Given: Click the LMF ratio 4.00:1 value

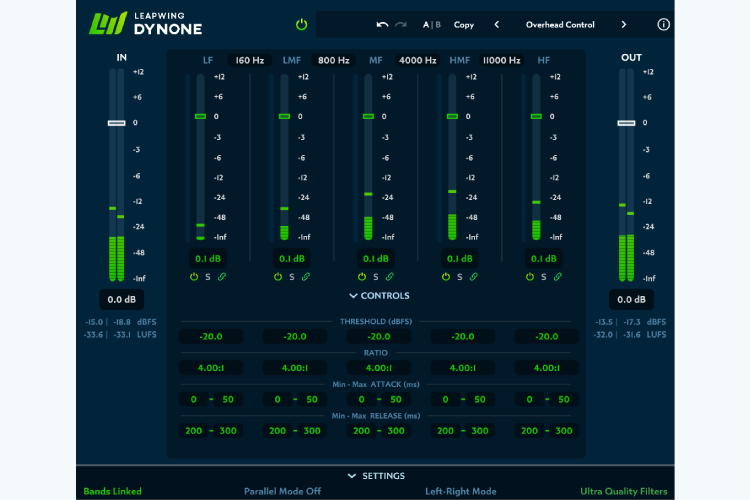Looking at the screenshot, I should coord(295,368).
